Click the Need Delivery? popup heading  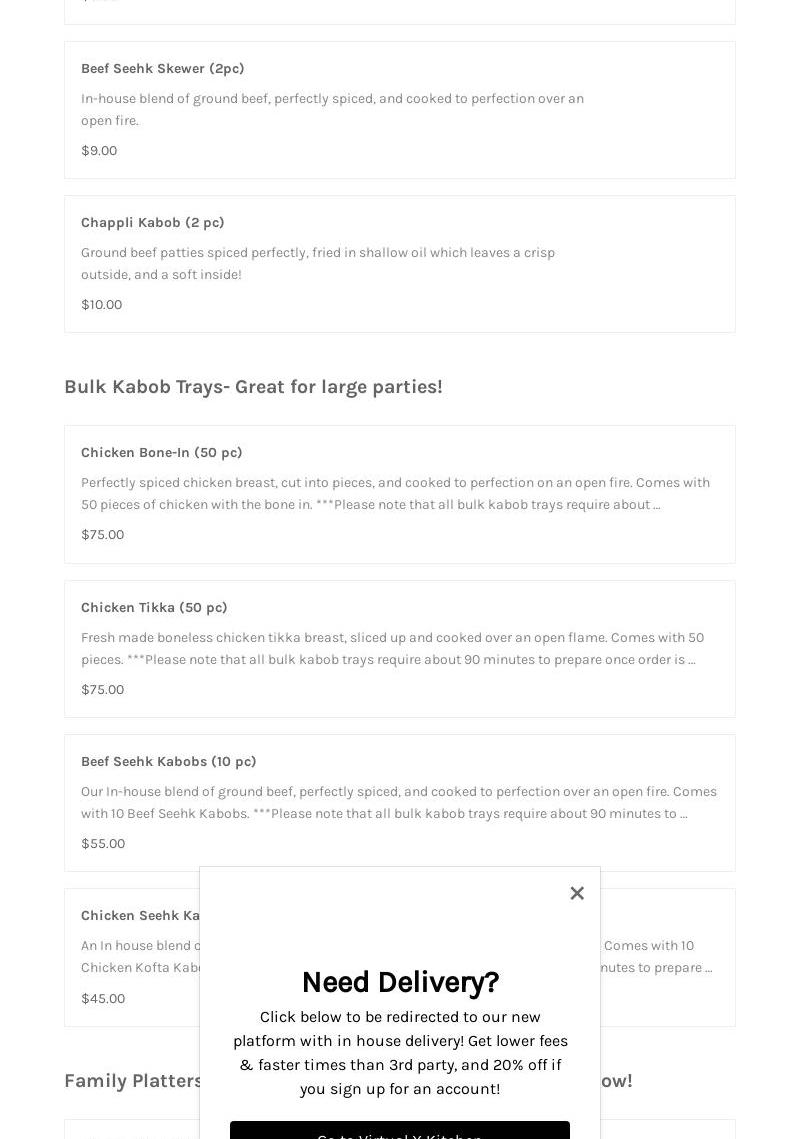click(400, 982)
